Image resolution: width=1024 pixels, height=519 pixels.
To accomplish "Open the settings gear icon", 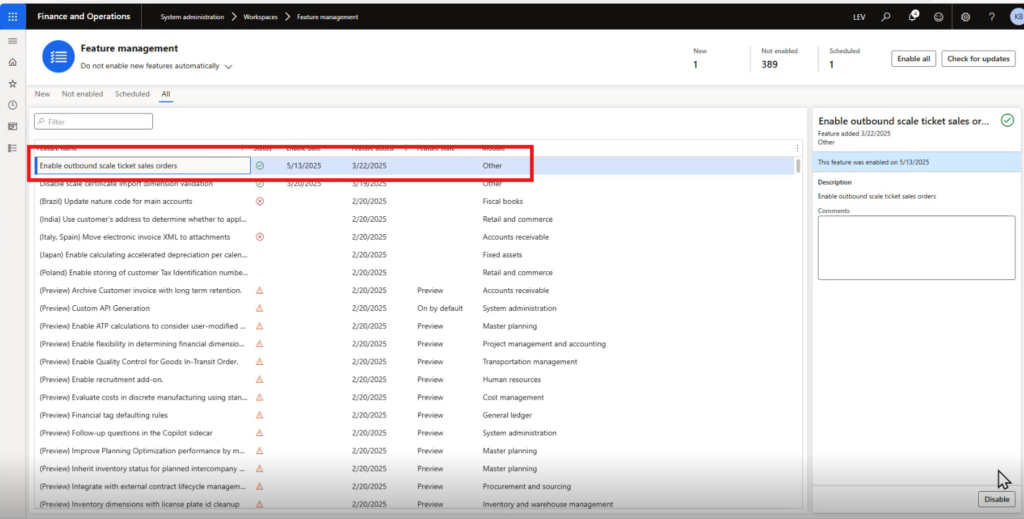I will 965,17.
